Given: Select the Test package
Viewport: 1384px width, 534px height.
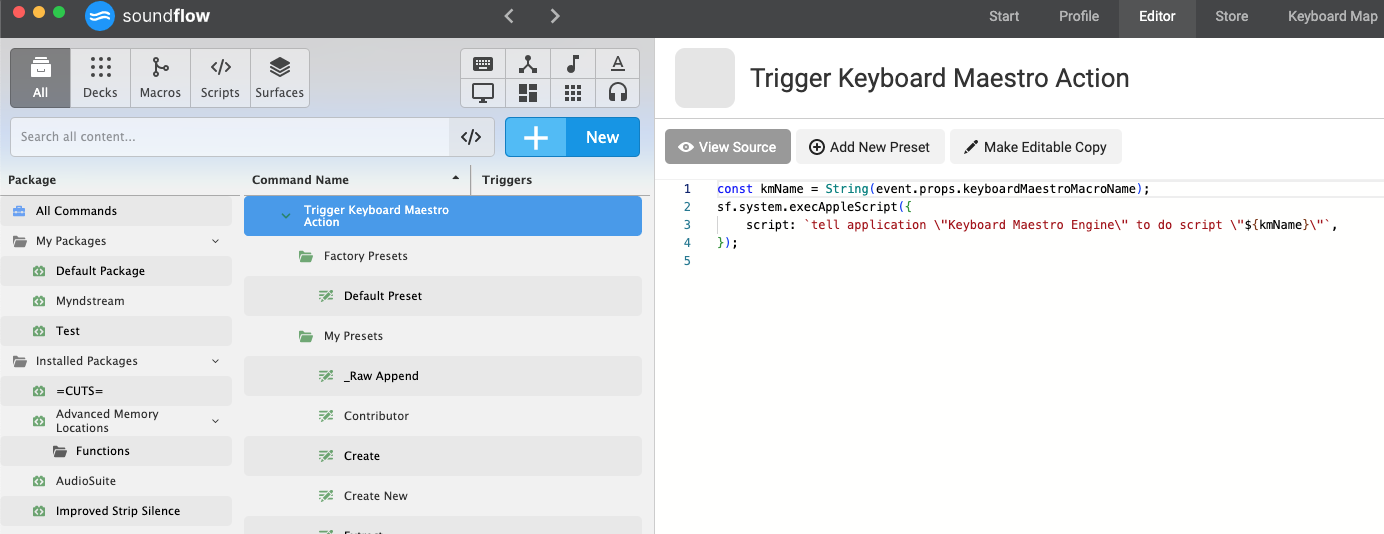Looking at the screenshot, I should pos(116,331).
